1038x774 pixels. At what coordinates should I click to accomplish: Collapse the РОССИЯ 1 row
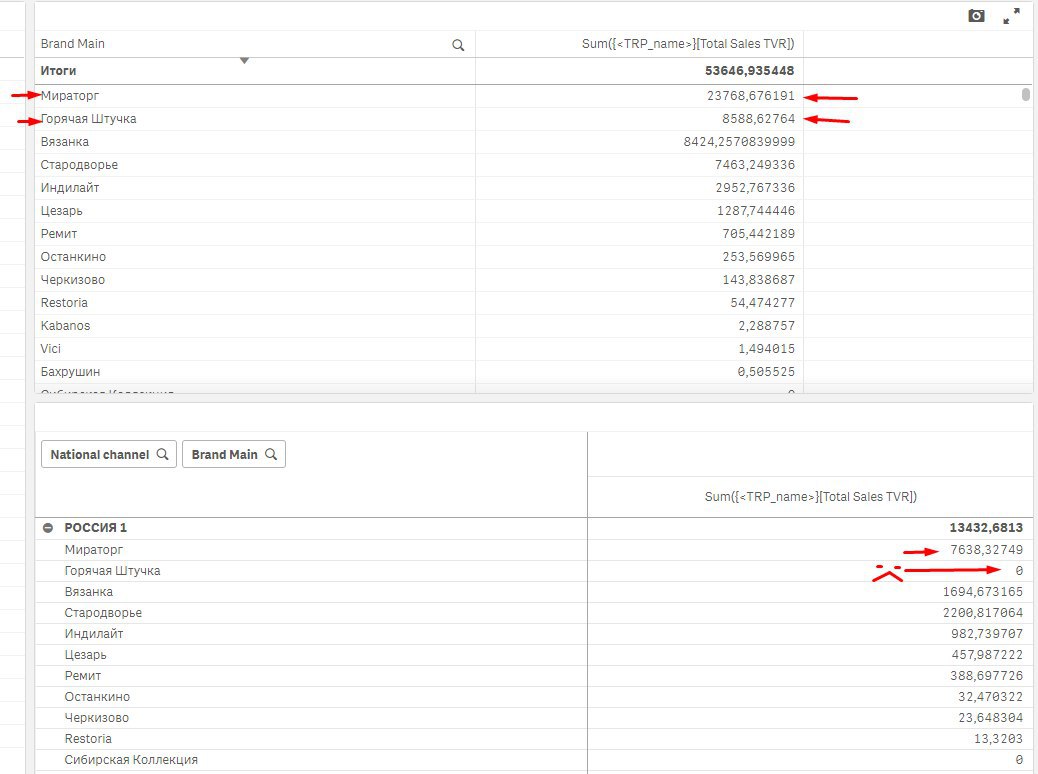(x=48, y=528)
